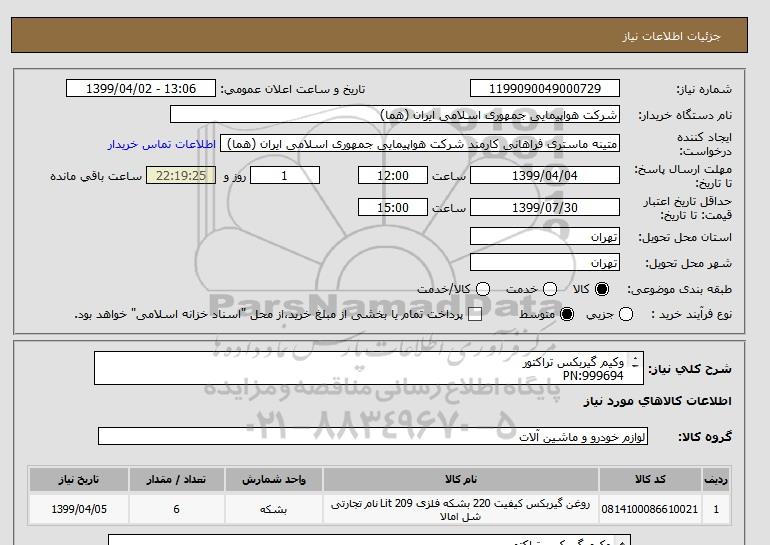Viewport: 770px width, 545px height.
Task: Click the واحد شمارش column header
Action: pyautogui.click(x=274, y=479)
